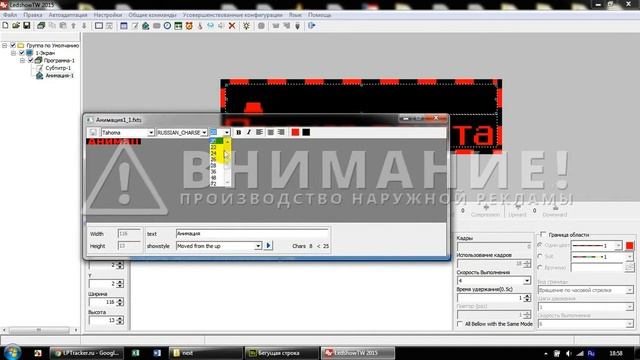640x360 pixels.
Task: Open the Вращение по часовой стрелке dropdown
Action: click(x=629, y=290)
